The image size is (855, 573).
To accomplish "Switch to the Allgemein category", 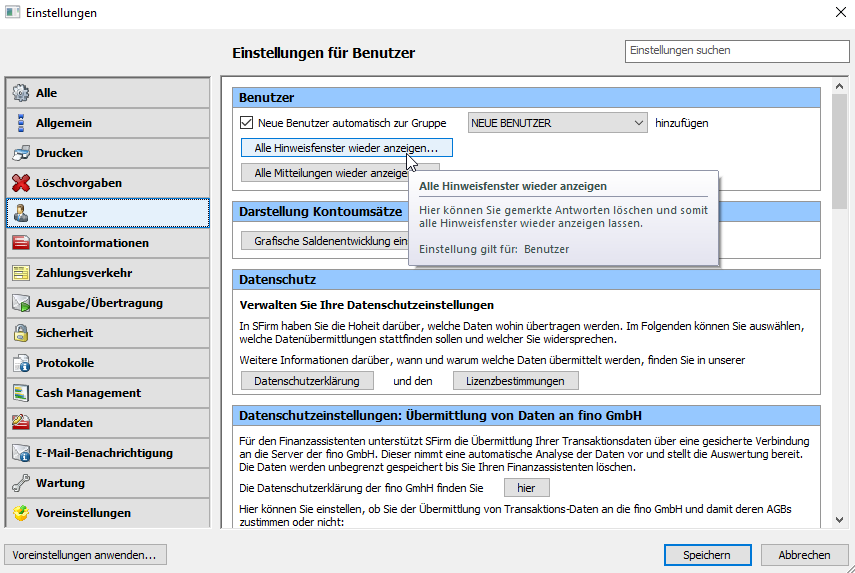I will (x=108, y=123).
